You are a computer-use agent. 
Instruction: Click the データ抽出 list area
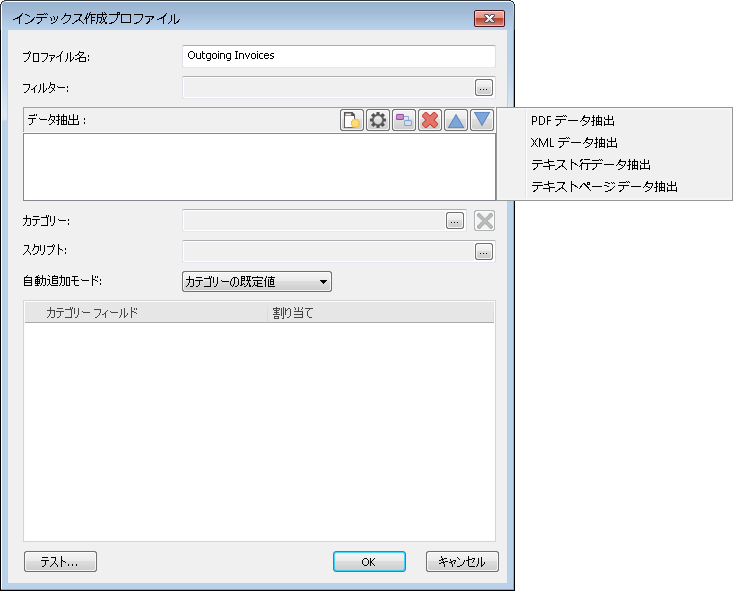(259, 167)
